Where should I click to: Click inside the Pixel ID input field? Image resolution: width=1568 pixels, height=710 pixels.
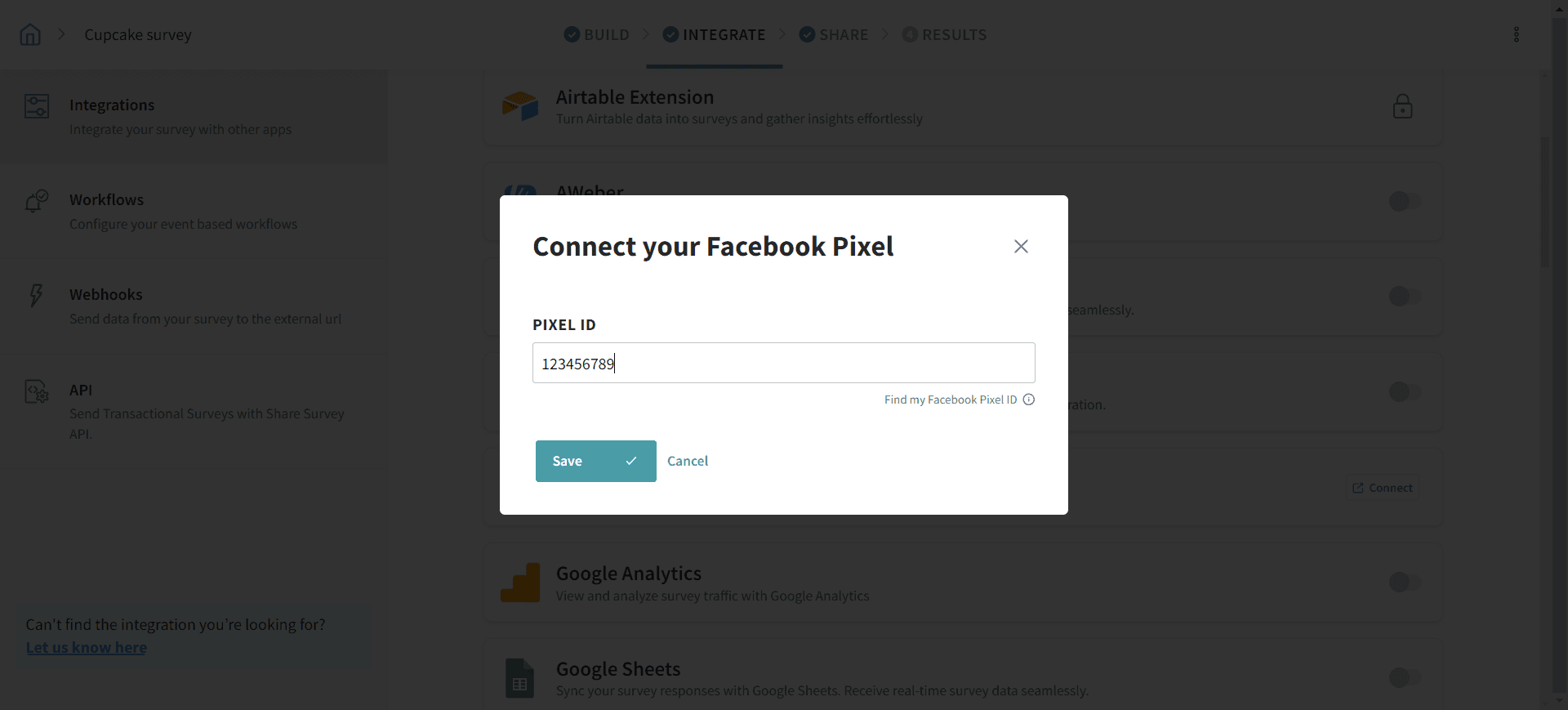coord(783,363)
